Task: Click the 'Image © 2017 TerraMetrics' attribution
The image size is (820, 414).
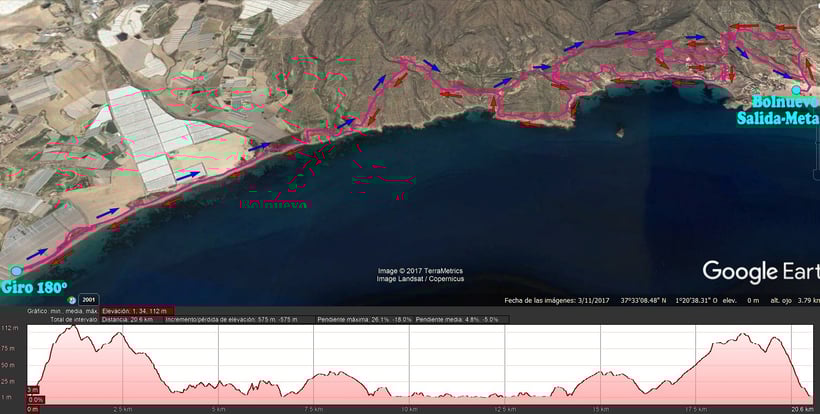Action: [x=420, y=271]
